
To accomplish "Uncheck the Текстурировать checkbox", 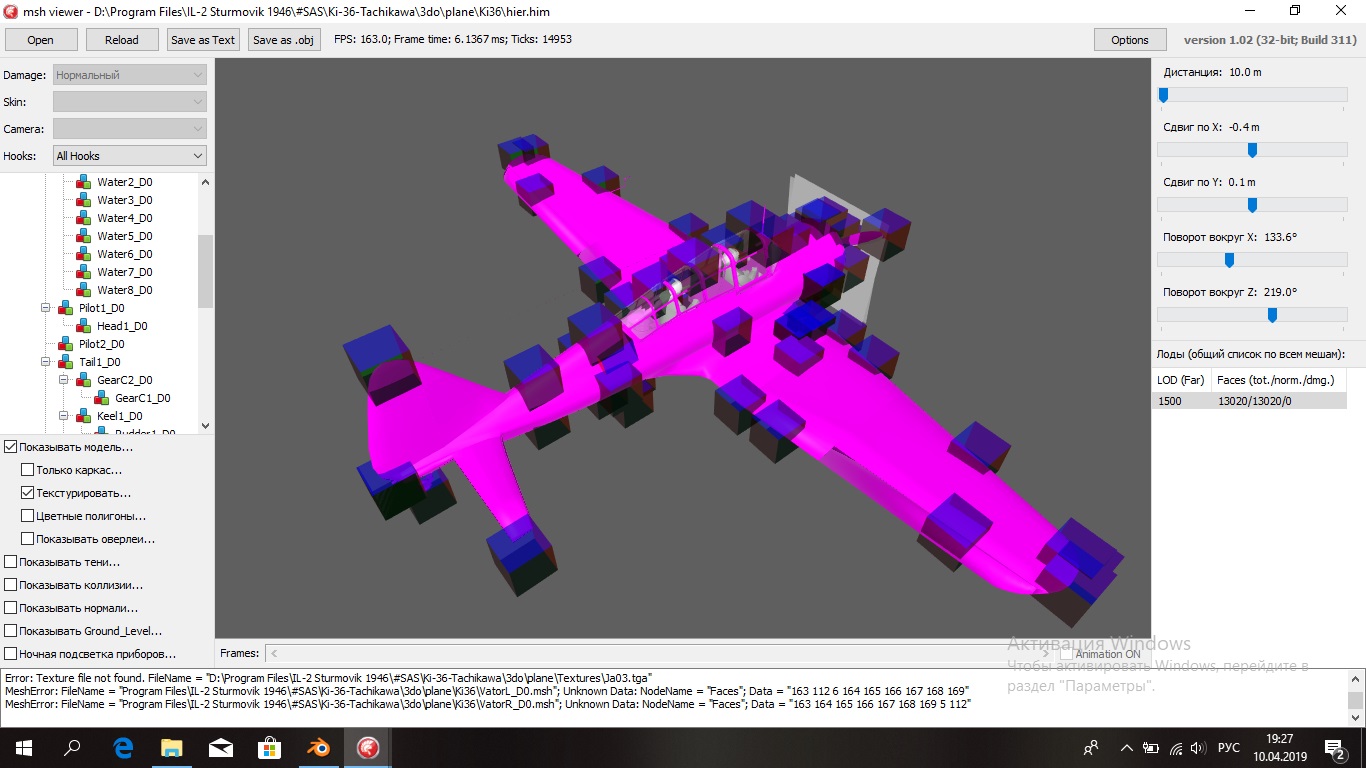I will coord(28,493).
